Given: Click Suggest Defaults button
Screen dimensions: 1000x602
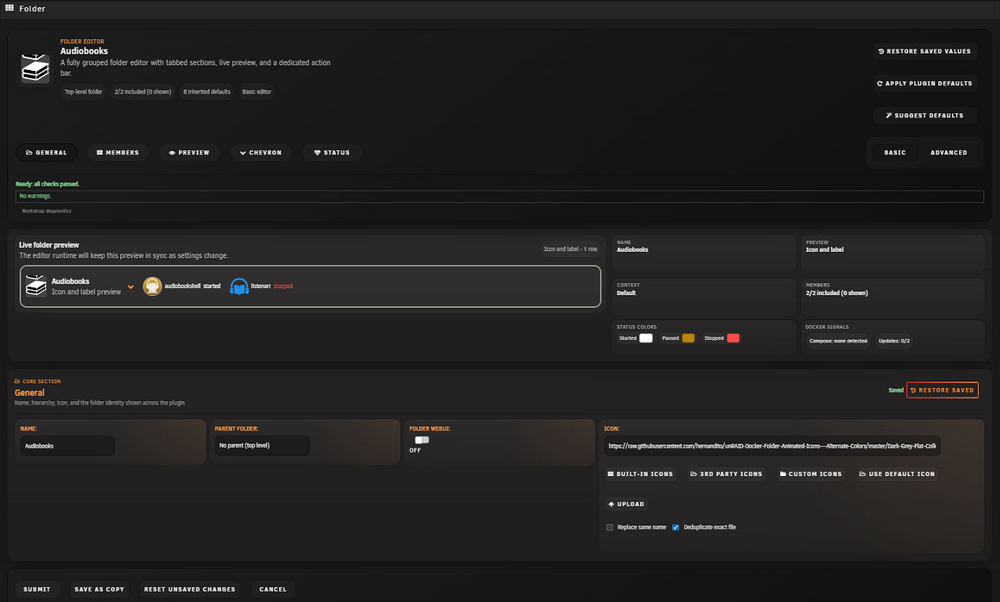Looking at the screenshot, I should click(x=925, y=115).
